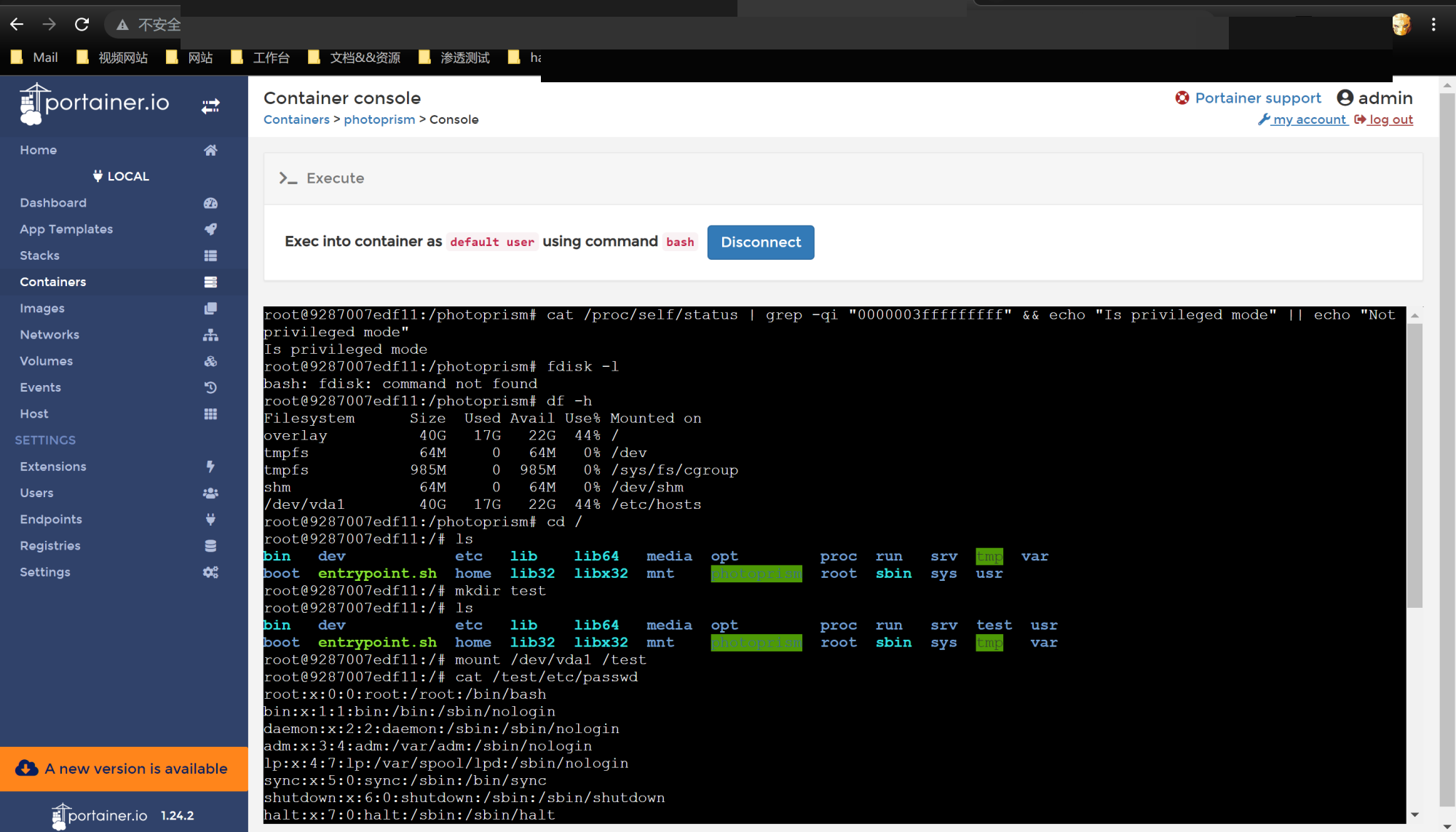Screen dimensions: 1456x832
Task: Click the App Templates rocket icon
Action: [x=210, y=229]
